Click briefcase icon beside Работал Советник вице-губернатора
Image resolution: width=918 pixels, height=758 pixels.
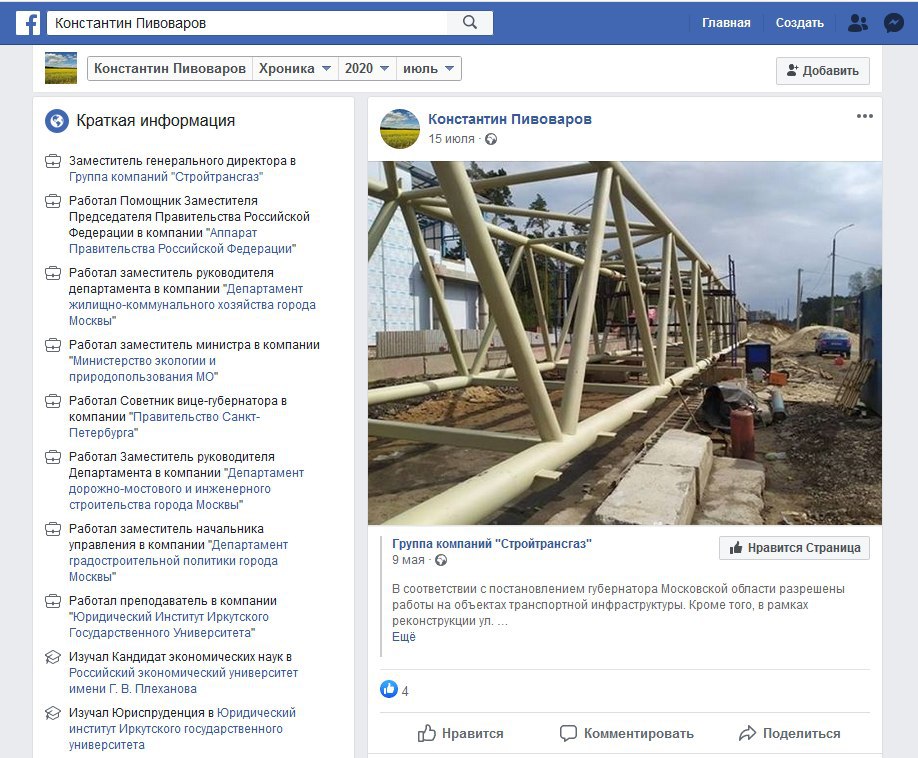[53, 402]
